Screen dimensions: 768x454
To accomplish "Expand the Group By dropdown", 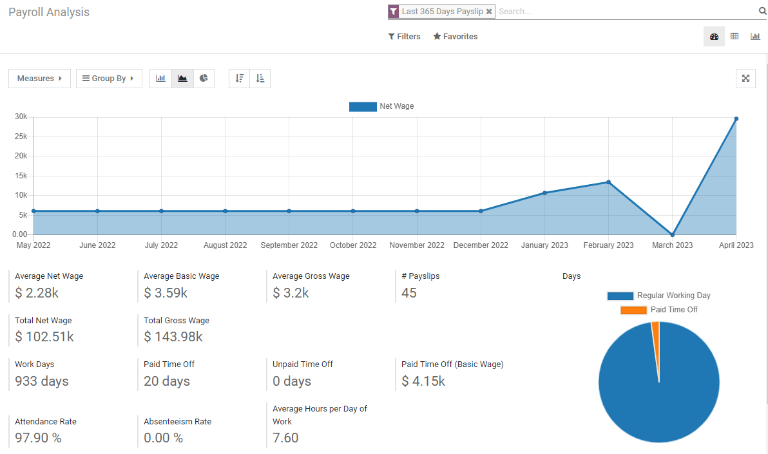I will [x=108, y=78].
